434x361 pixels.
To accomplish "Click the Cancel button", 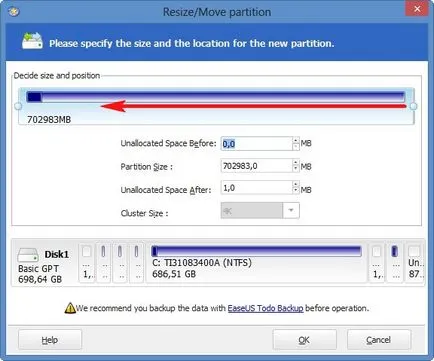I will 378,340.
